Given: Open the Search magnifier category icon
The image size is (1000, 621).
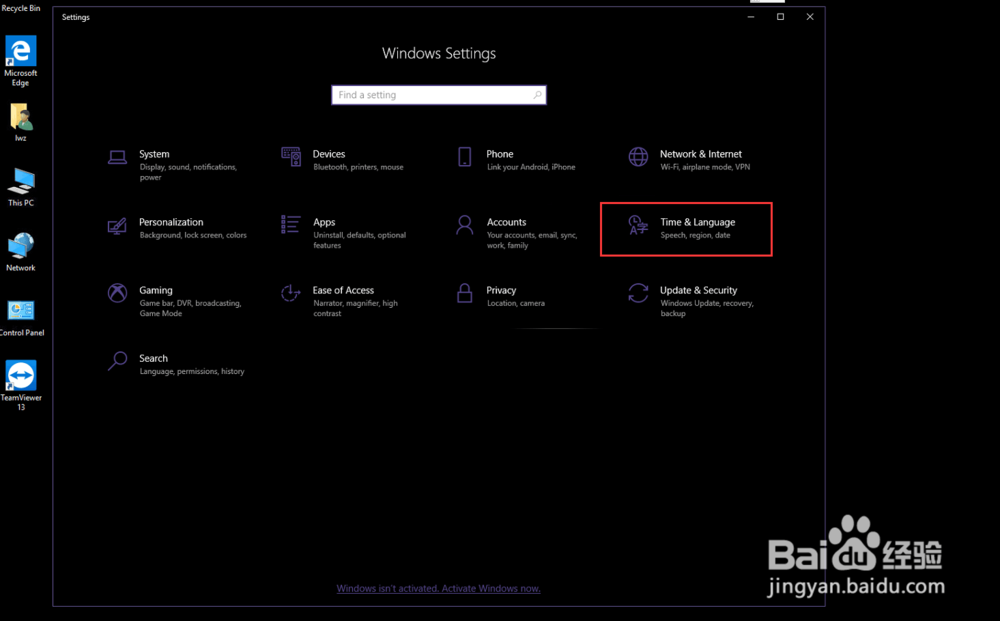Looking at the screenshot, I should (x=117, y=362).
